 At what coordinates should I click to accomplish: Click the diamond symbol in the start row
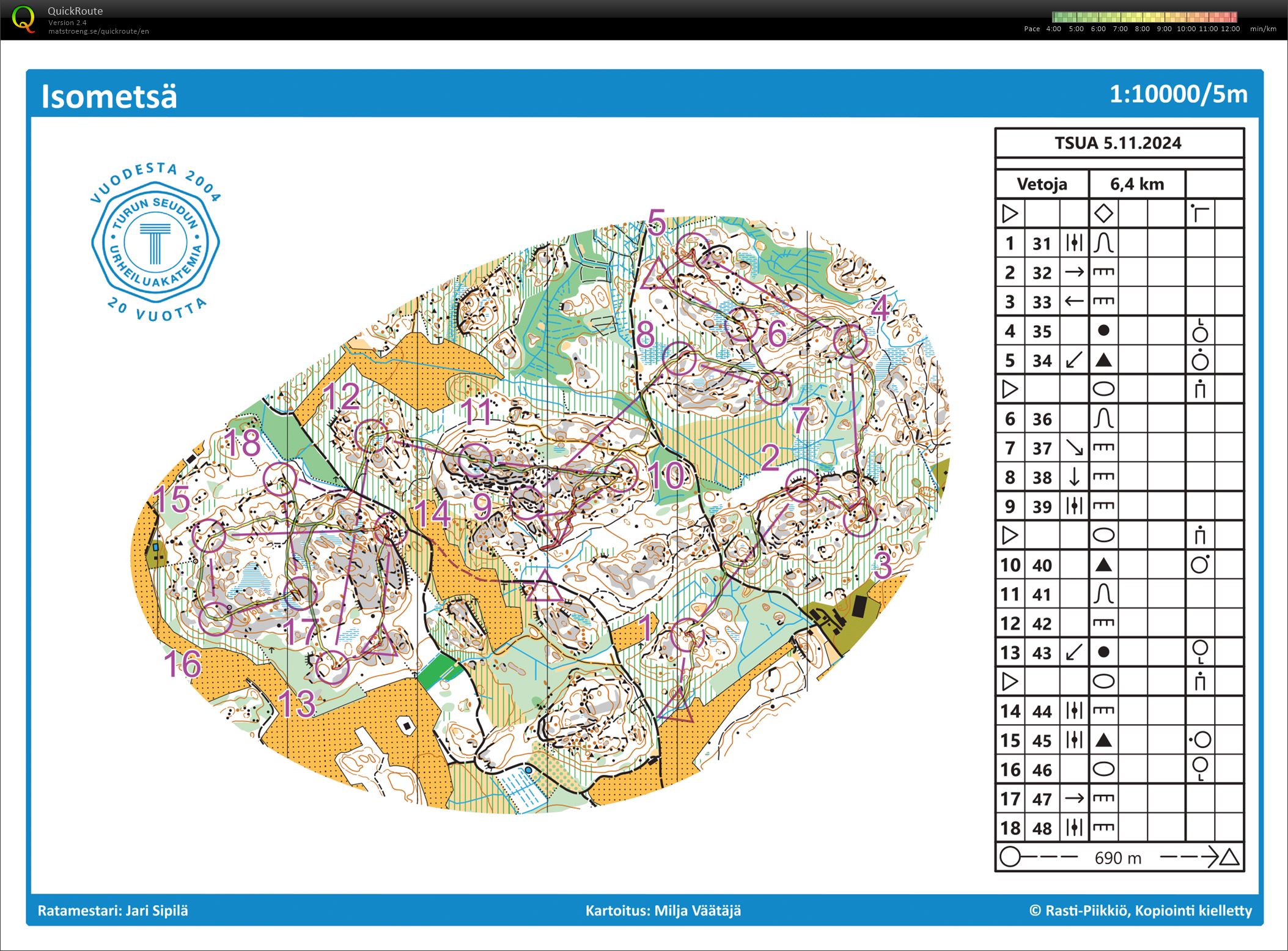[1103, 213]
